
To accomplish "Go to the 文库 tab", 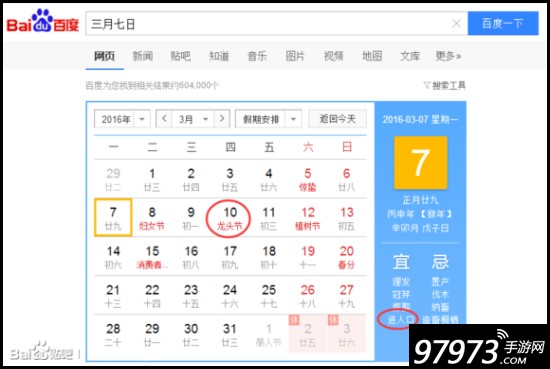I will click(x=410, y=56).
